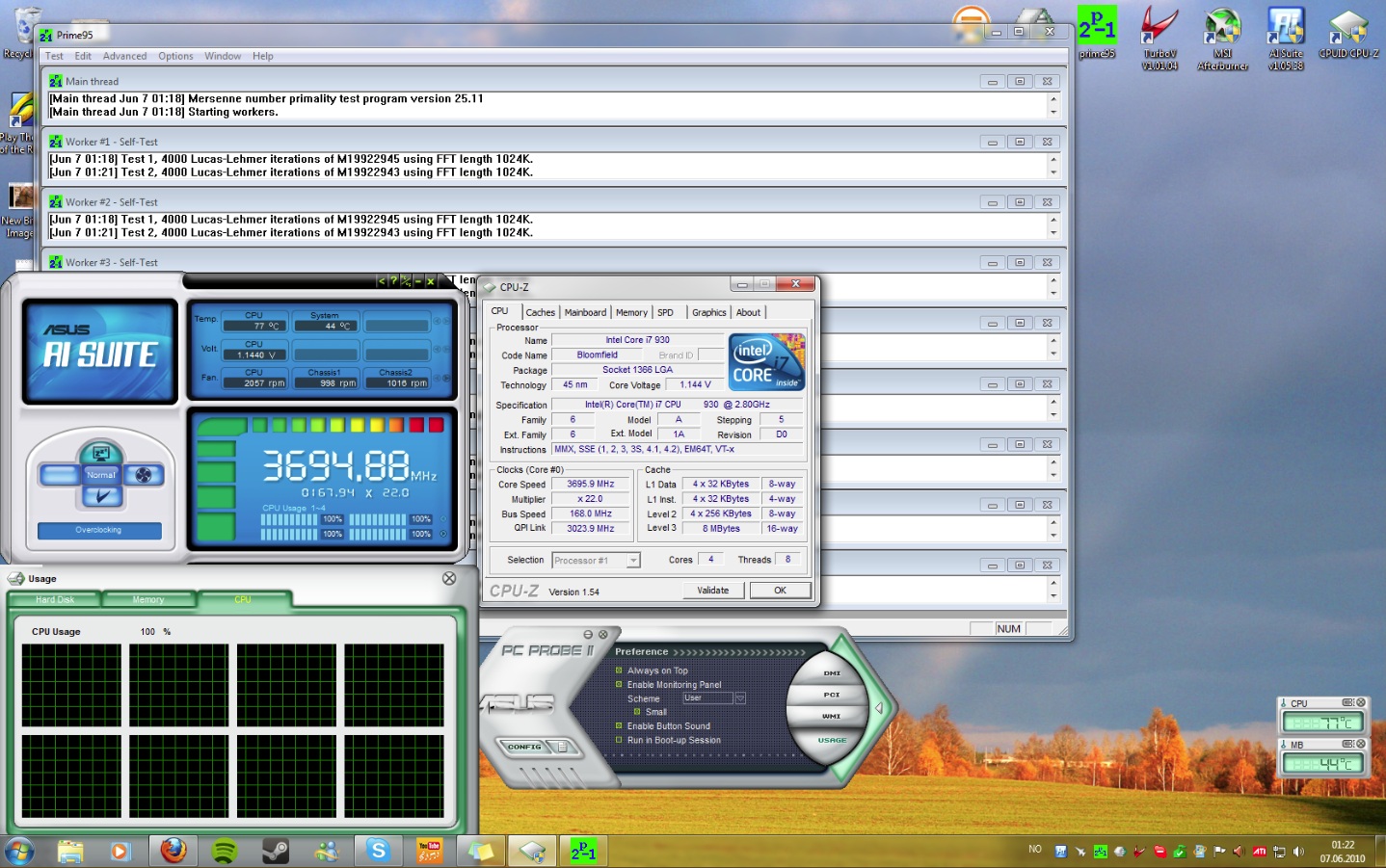Click the report page icon next to CONFIG

tap(563, 747)
